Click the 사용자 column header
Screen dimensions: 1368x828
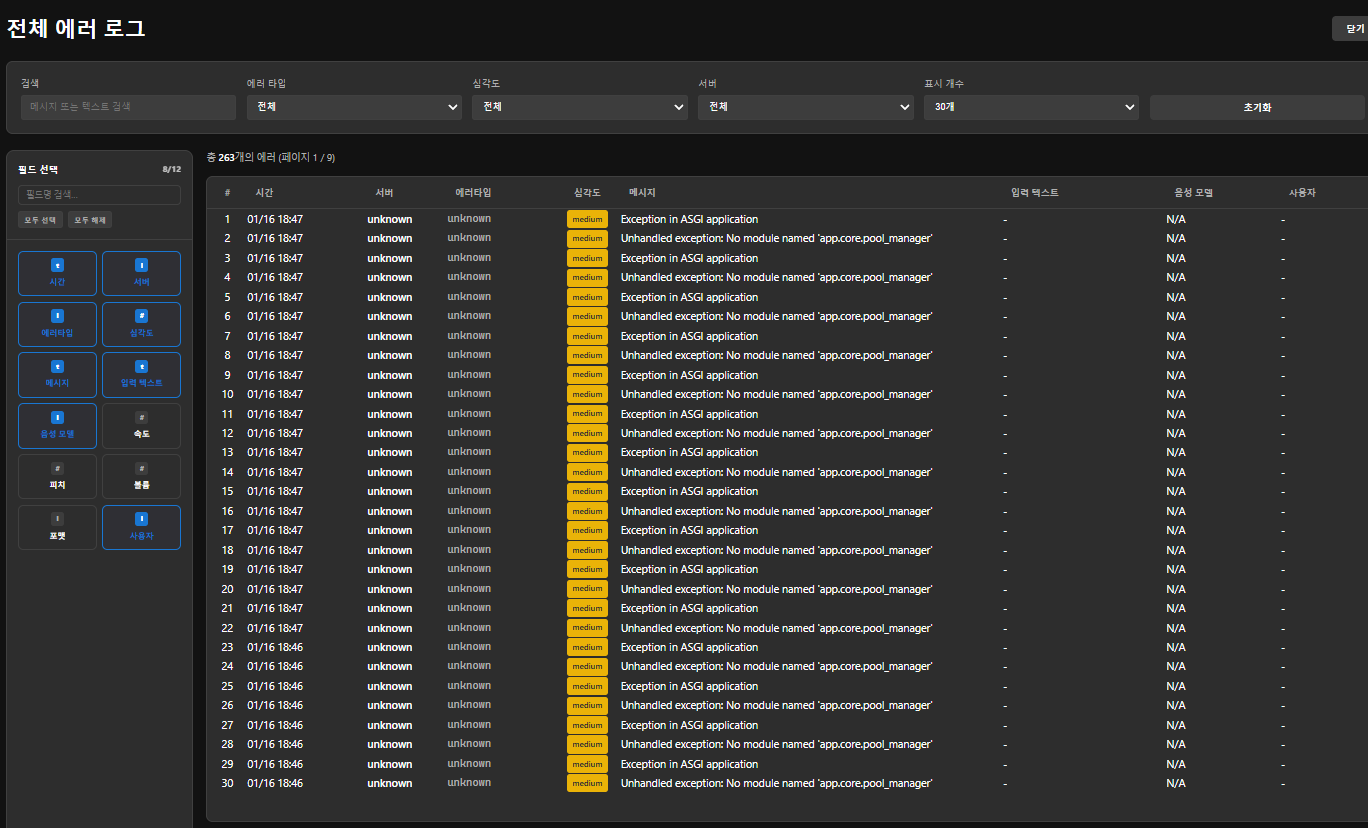point(1302,192)
